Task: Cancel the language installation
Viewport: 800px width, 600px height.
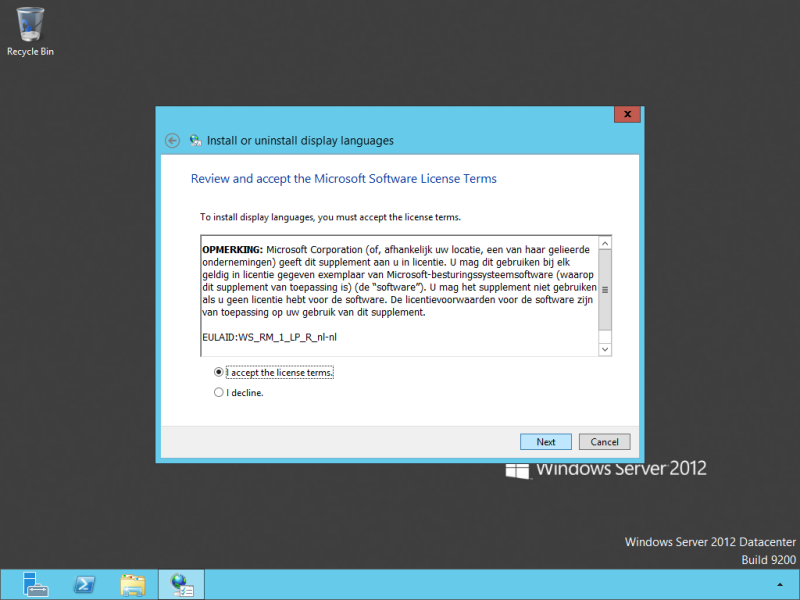Action: (605, 442)
